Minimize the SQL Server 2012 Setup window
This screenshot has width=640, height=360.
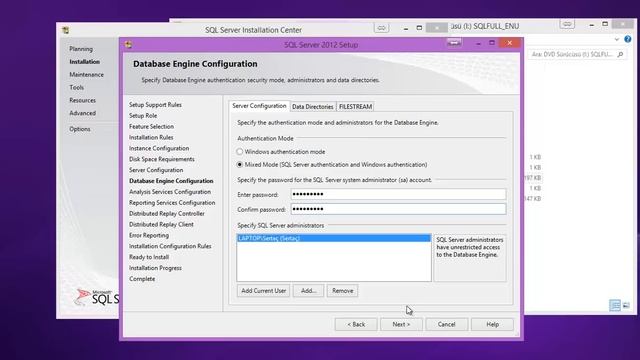478,43
